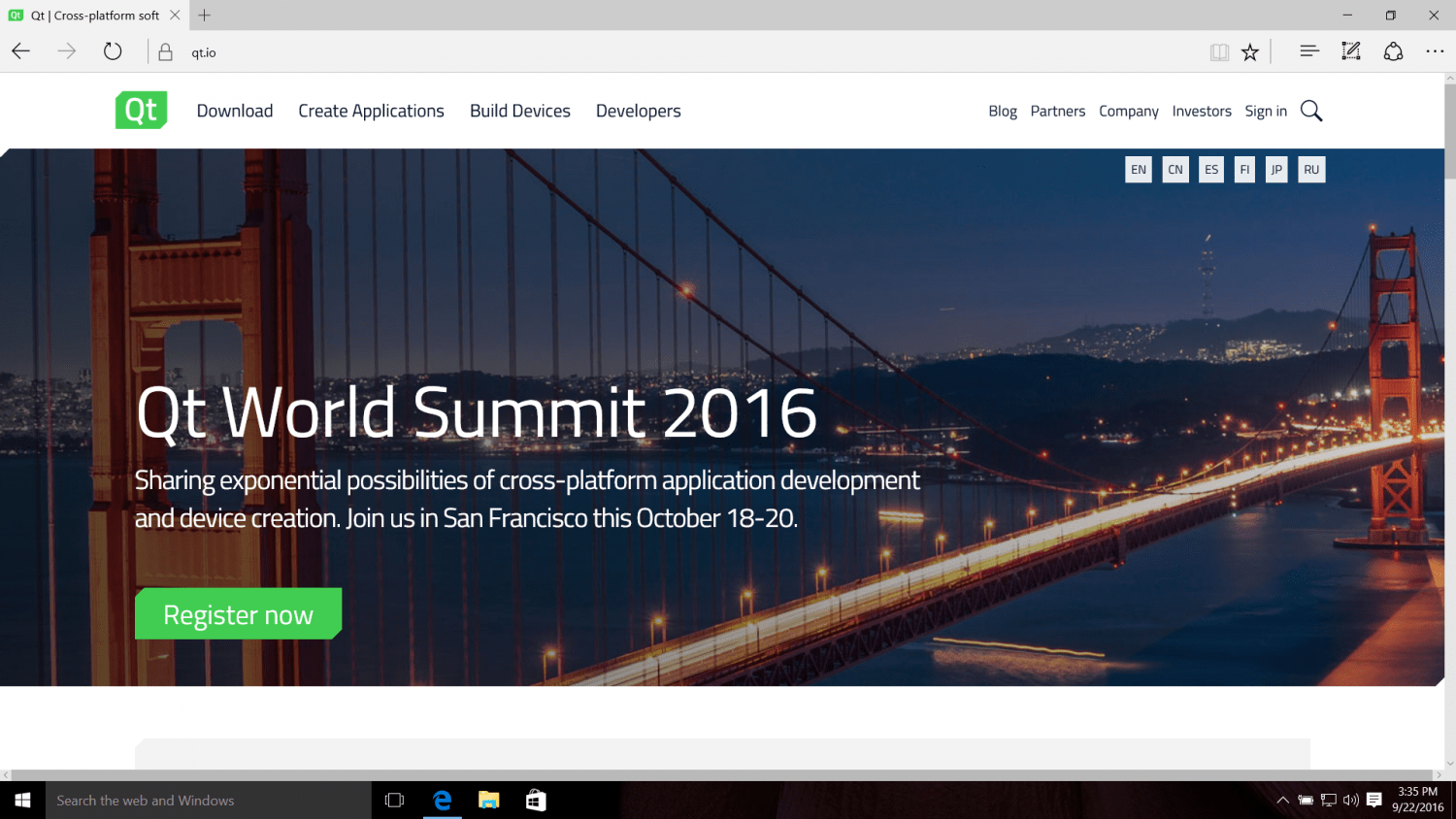Viewport: 1456px width, 819px height.
Task: Adjust volume from the system tray speaker
Action: [1350, 801]
